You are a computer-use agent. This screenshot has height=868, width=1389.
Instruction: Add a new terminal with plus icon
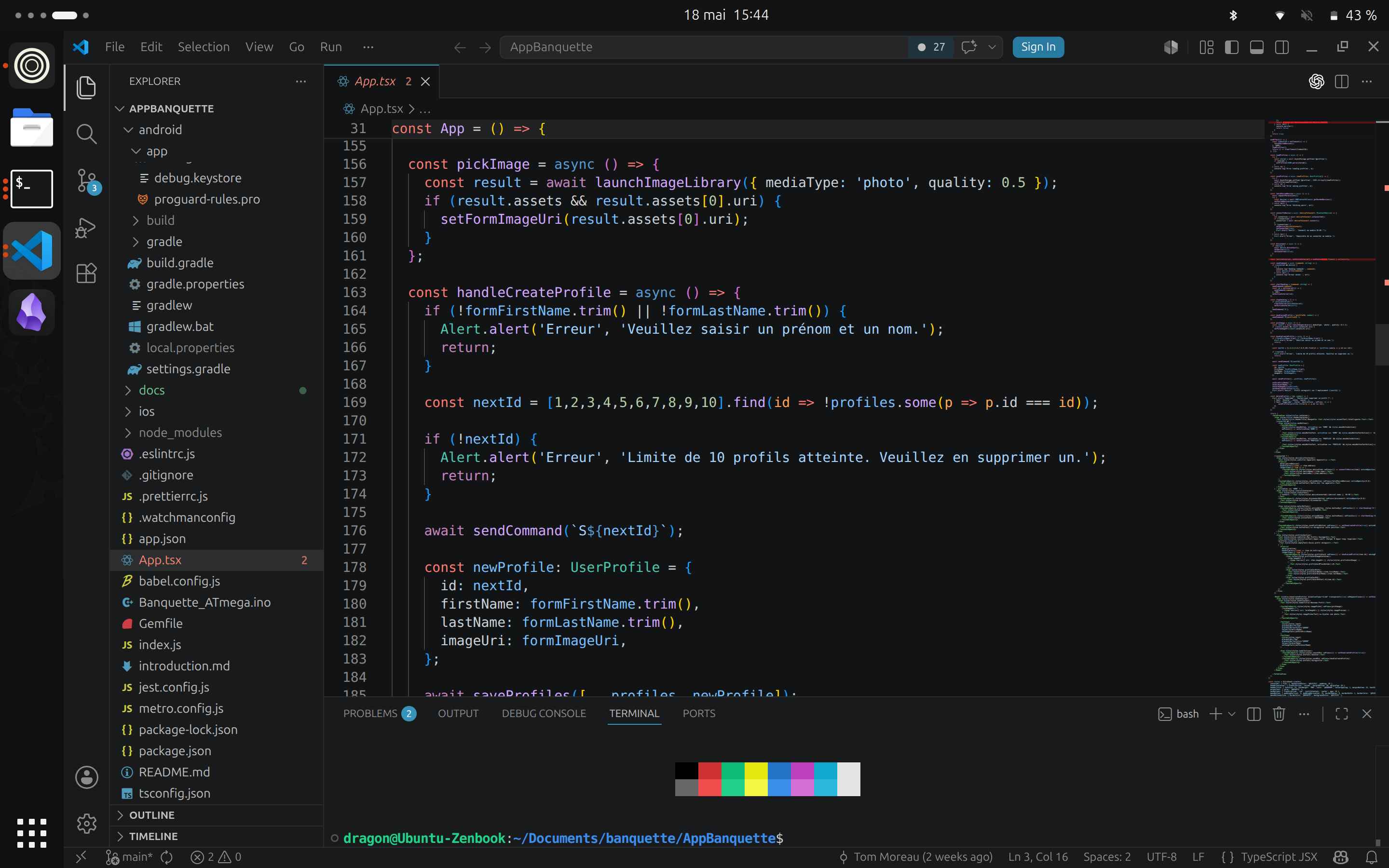pyautogui.click(x=1215, y=714)
